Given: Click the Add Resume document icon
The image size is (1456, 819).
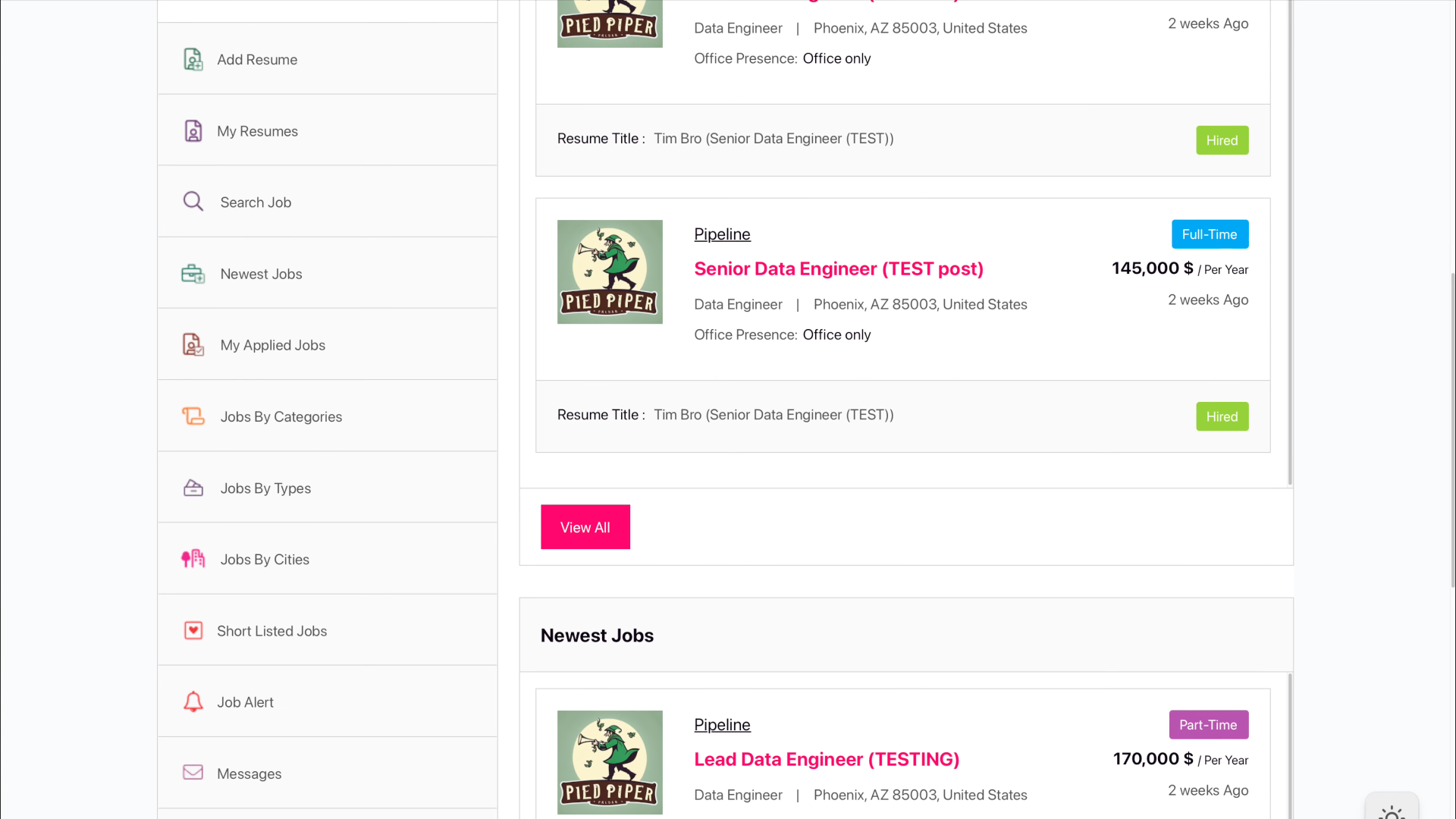Looking at the screenshot, I should (x=193, y=59).
